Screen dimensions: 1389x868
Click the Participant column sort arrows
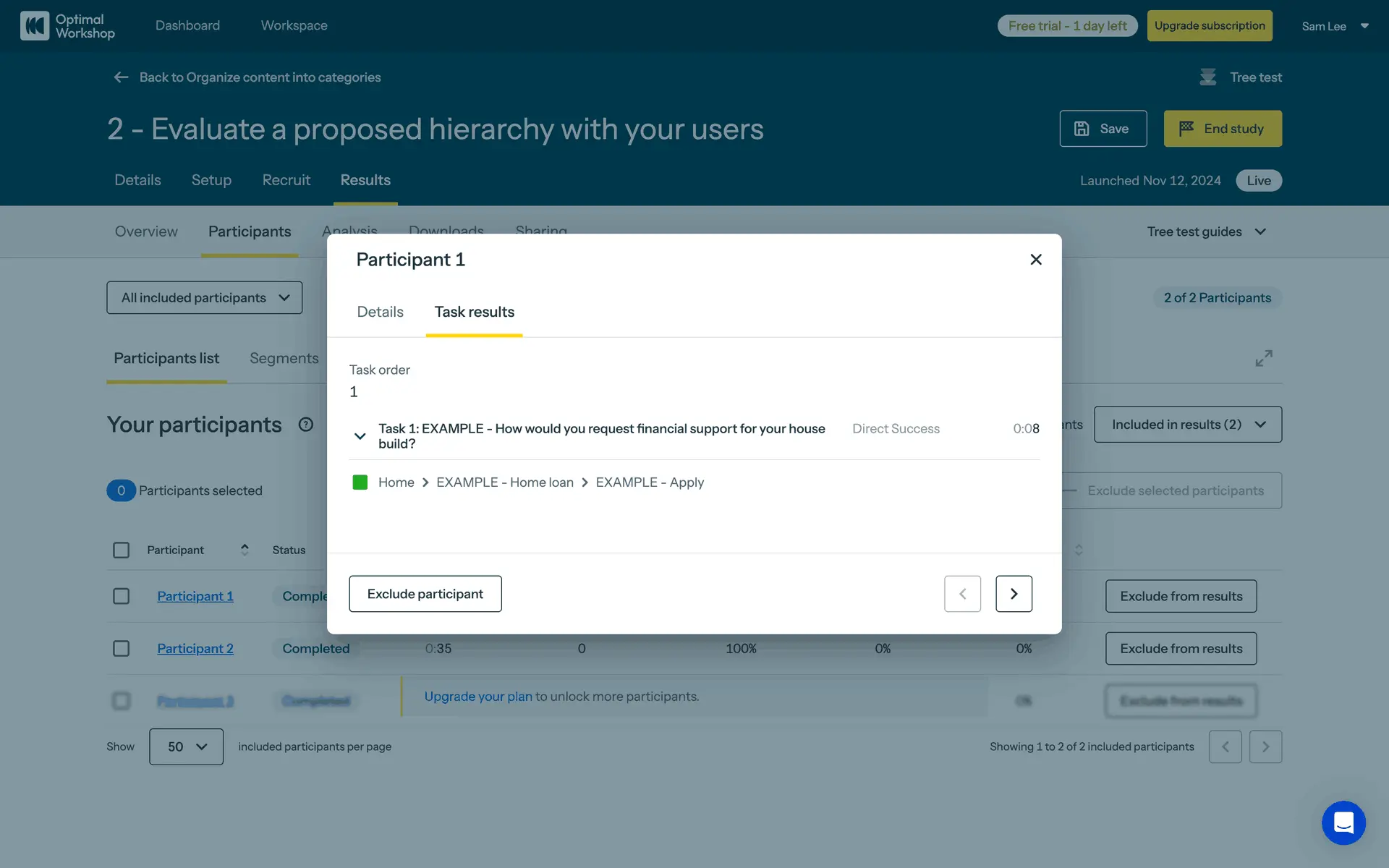(245, 550)
